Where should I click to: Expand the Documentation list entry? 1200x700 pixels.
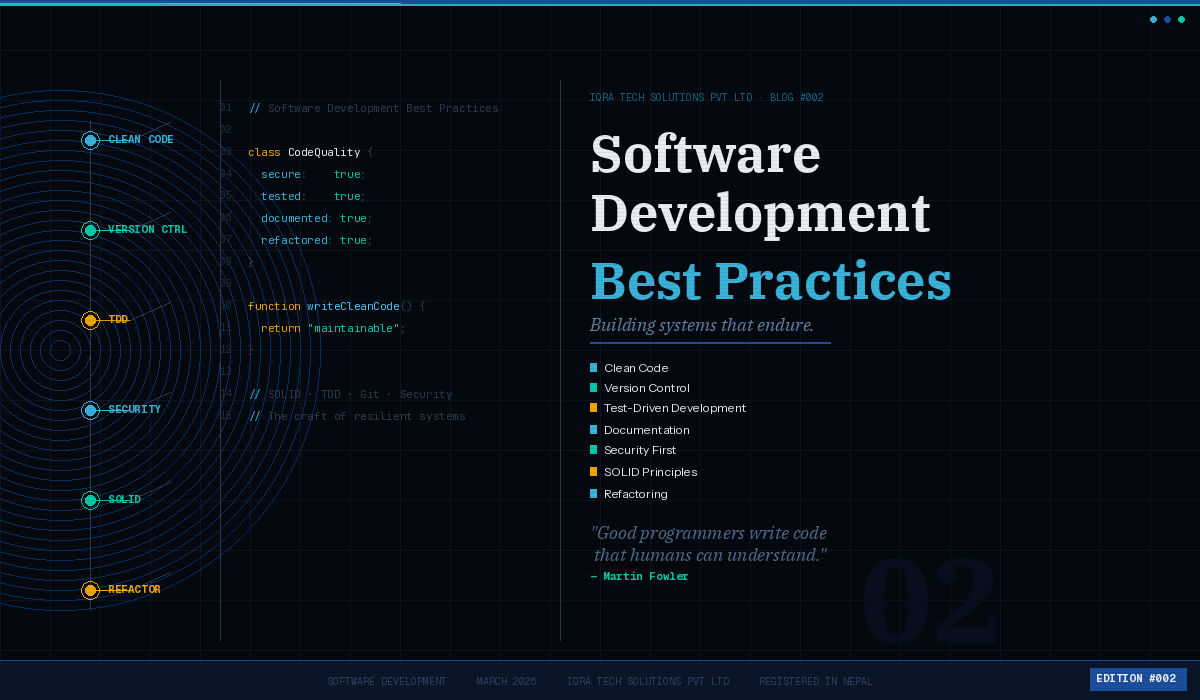(646, 429)
